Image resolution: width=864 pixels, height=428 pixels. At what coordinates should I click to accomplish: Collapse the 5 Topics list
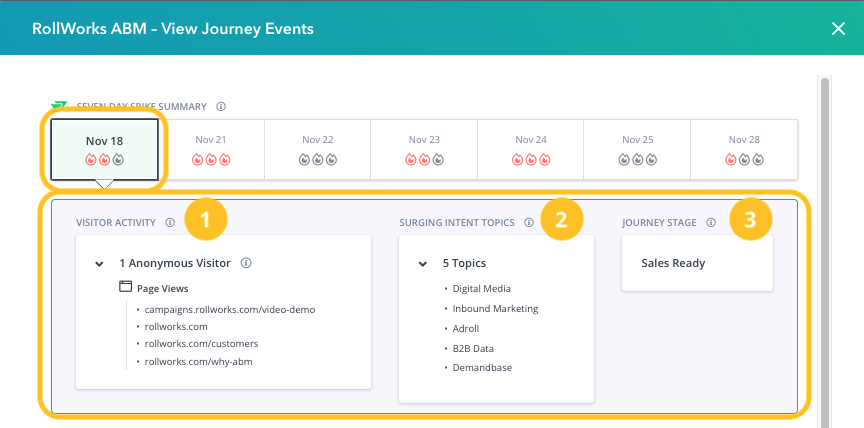pos(423,264)
